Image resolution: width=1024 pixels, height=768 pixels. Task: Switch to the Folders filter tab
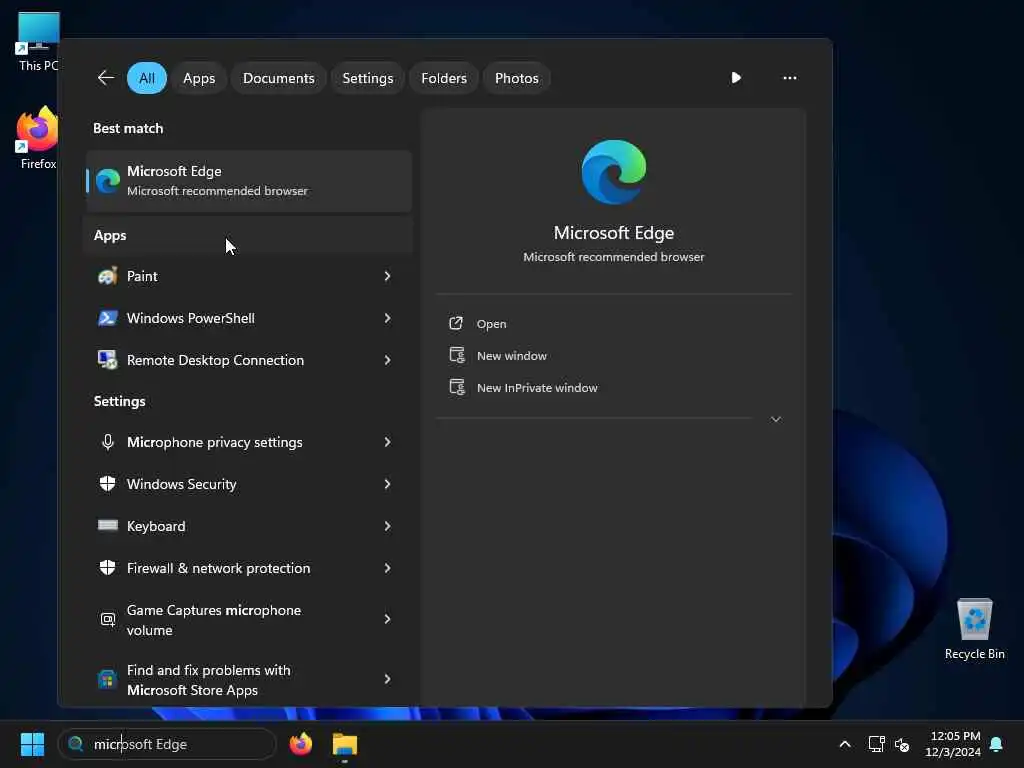[444, 78]
